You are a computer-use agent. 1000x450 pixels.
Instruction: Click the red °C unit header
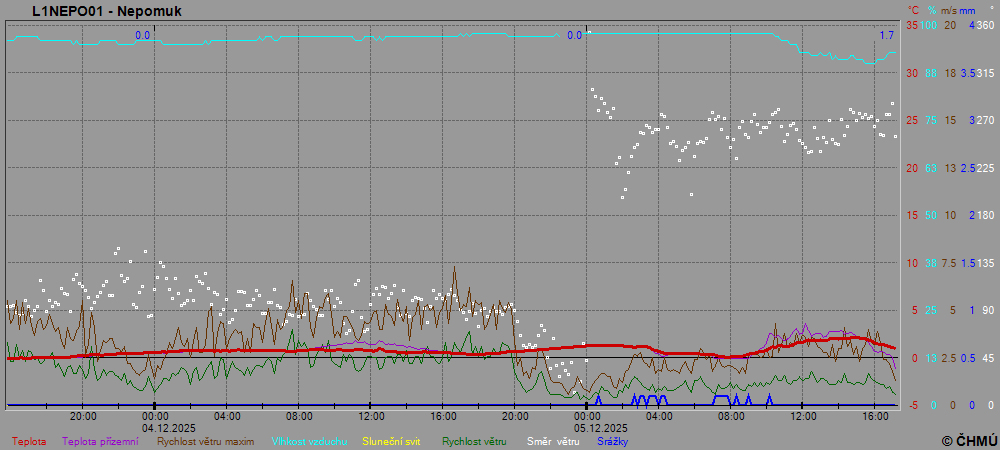coord(912,10)
